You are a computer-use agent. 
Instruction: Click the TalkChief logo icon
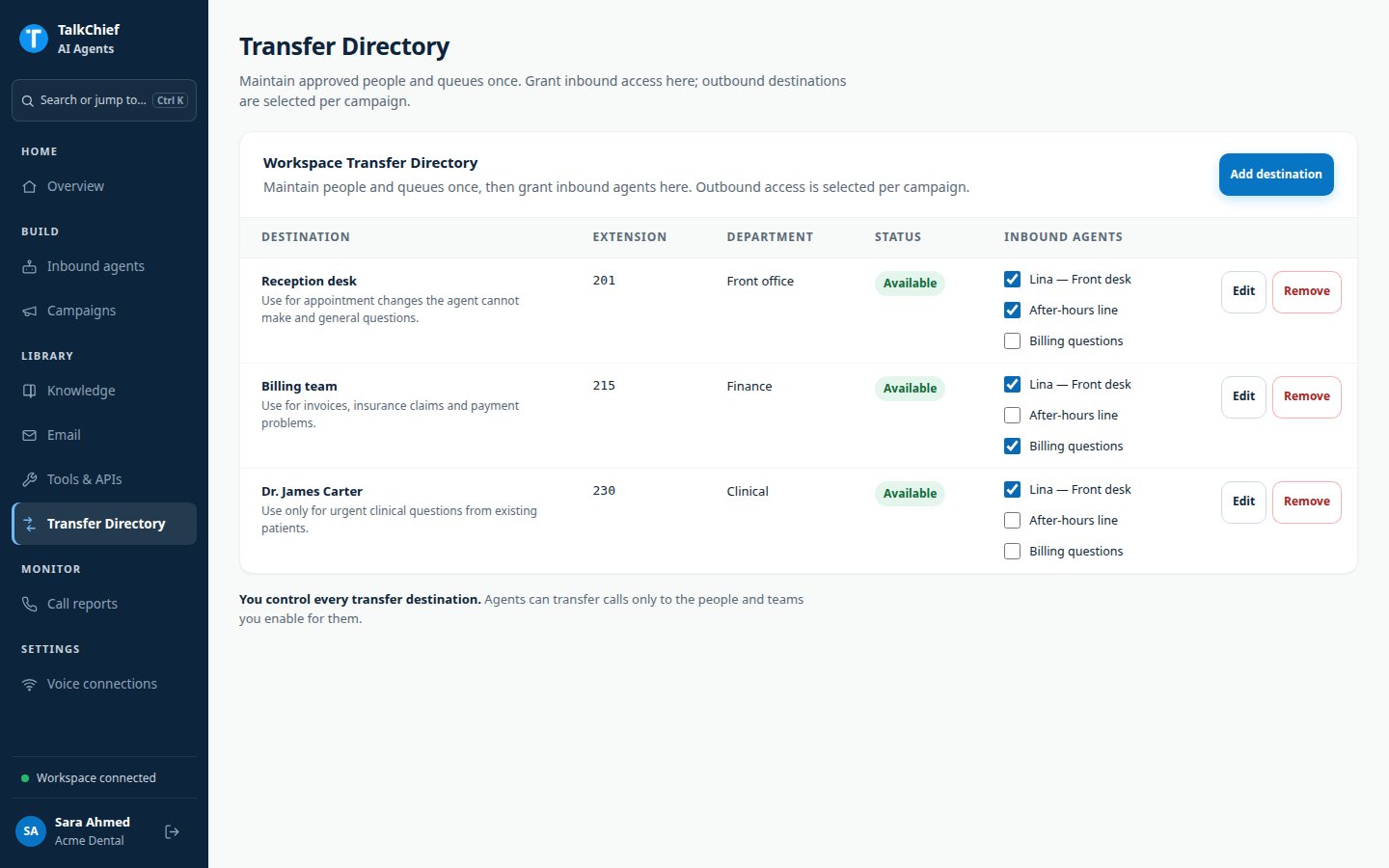pyautogui.click(x=34, y=39)
